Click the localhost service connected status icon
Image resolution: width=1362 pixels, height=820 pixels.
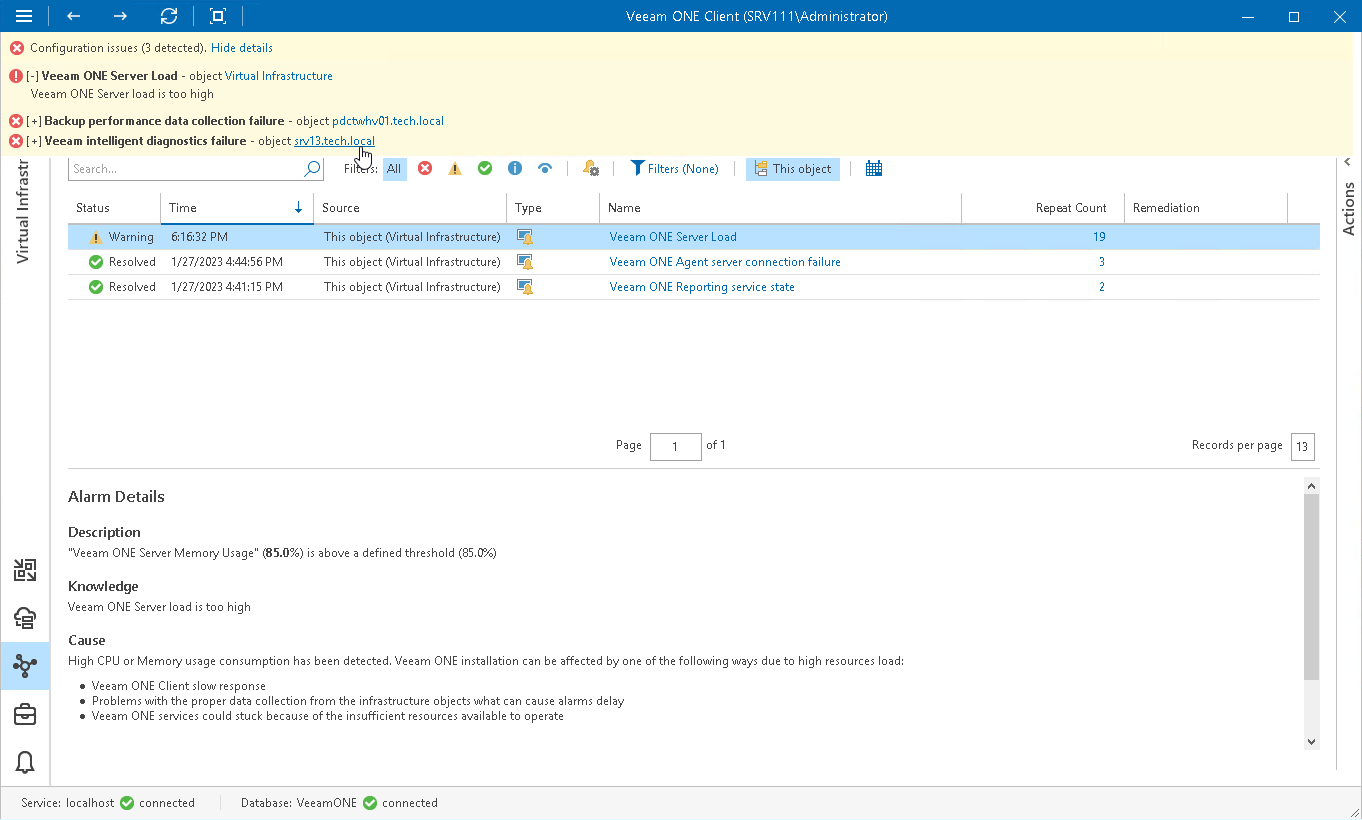pyautogui.click(x=127, y=803)
